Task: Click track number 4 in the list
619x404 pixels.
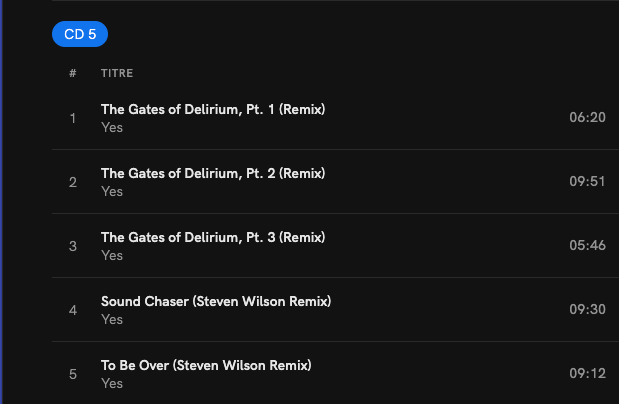Action: coord(73,310)
